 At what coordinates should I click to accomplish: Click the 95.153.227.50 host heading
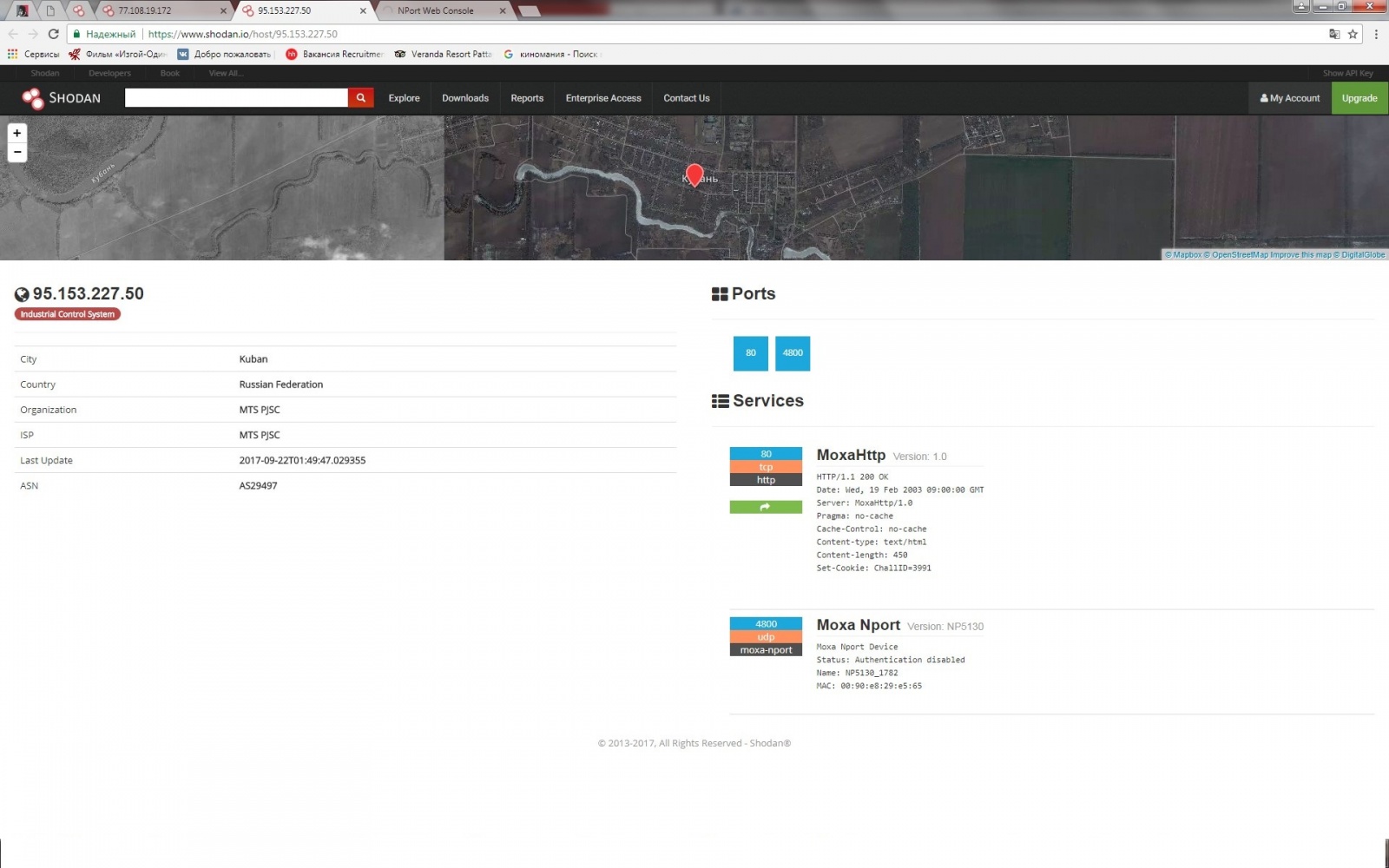point(89,293)
